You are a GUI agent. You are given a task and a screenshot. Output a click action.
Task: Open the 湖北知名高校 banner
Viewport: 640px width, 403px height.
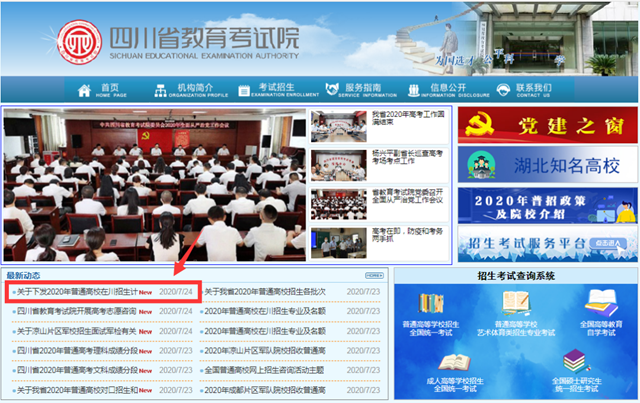(x=547, y=165)
